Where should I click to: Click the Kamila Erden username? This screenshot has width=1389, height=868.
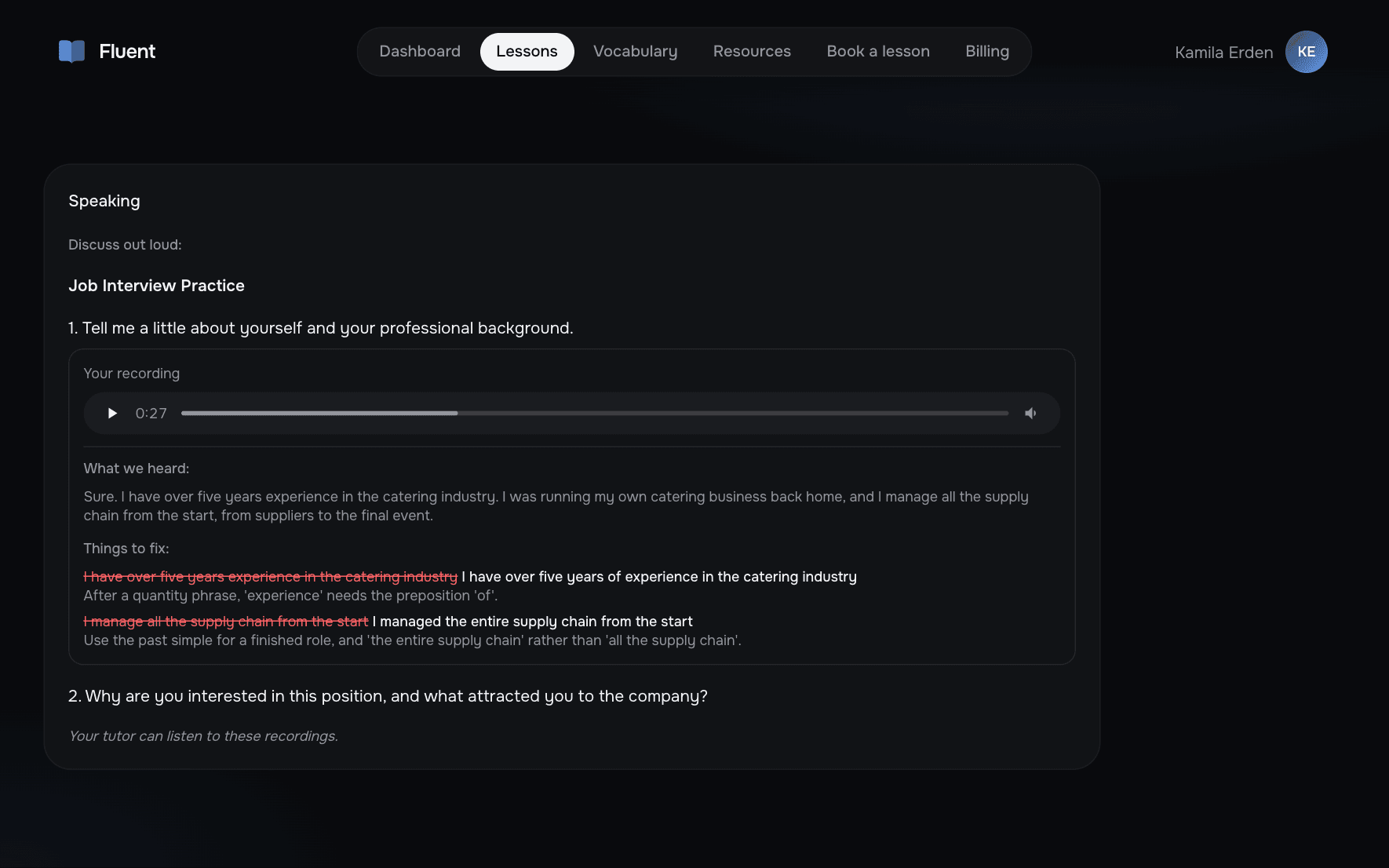pyautogui.click(x=1223, y=53)
